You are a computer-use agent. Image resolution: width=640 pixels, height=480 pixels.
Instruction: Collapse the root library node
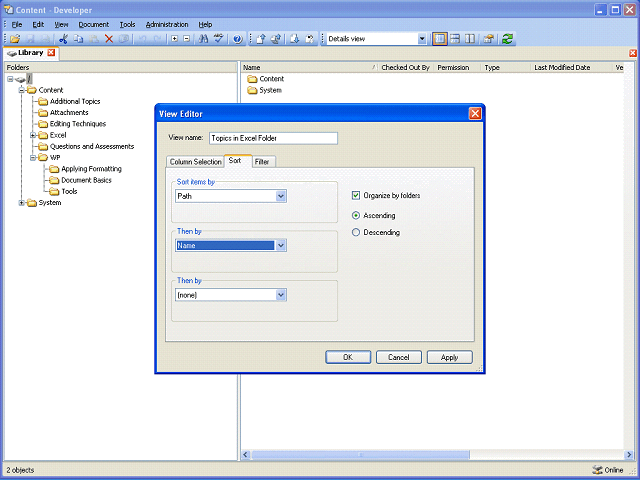point(10,79)
